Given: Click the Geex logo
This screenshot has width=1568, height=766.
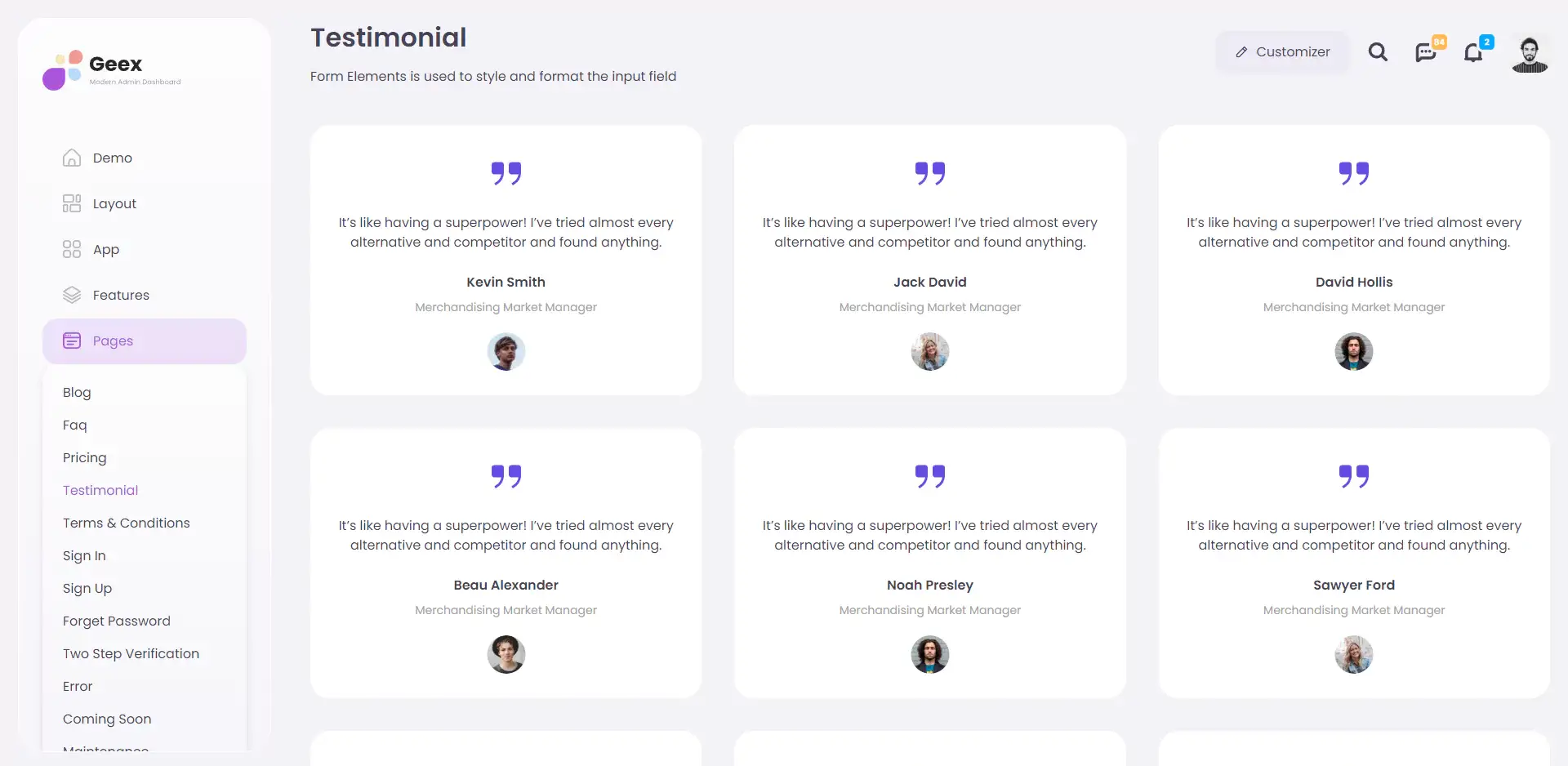Looking at the screenshot, I should point(112,69).
